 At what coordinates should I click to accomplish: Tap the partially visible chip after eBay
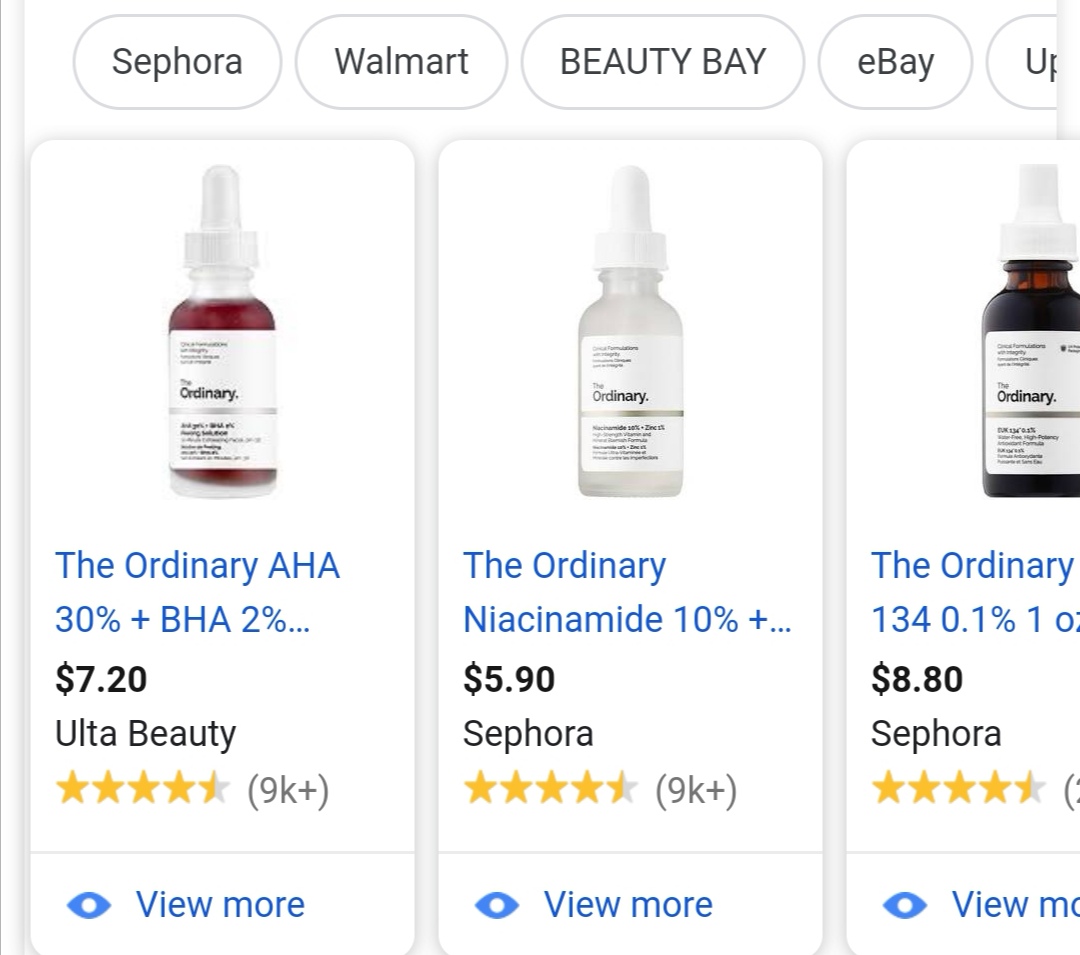1035,62
